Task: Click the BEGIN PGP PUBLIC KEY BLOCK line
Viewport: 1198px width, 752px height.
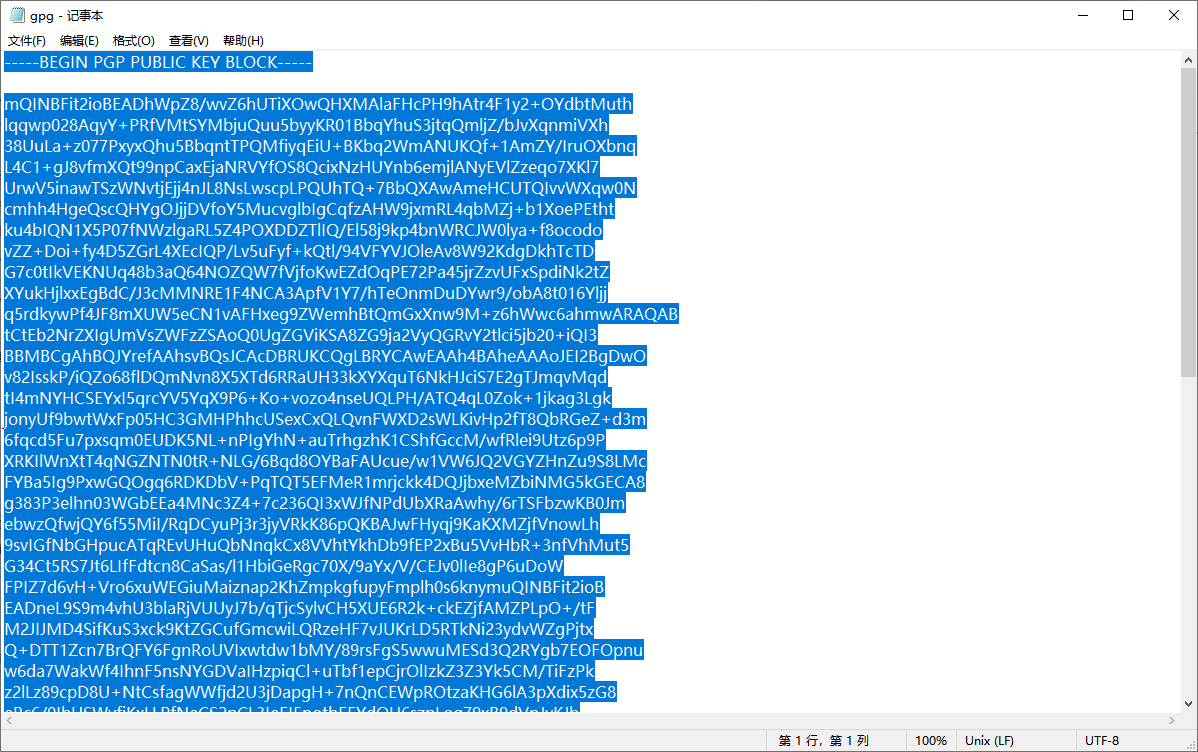Action: pos(159,63)
